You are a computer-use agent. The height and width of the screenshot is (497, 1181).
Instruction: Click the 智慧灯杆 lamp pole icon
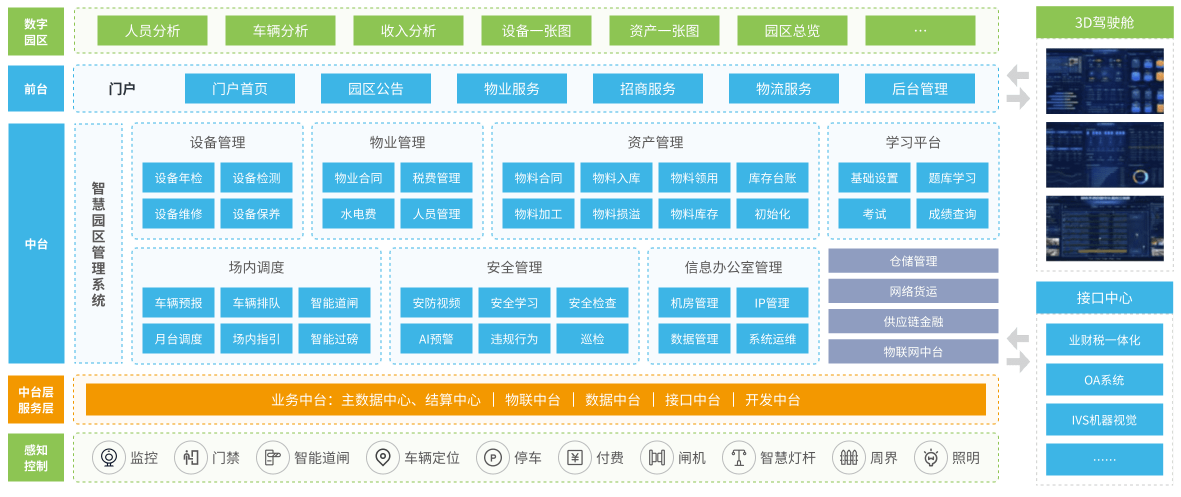tap(738, 458)
